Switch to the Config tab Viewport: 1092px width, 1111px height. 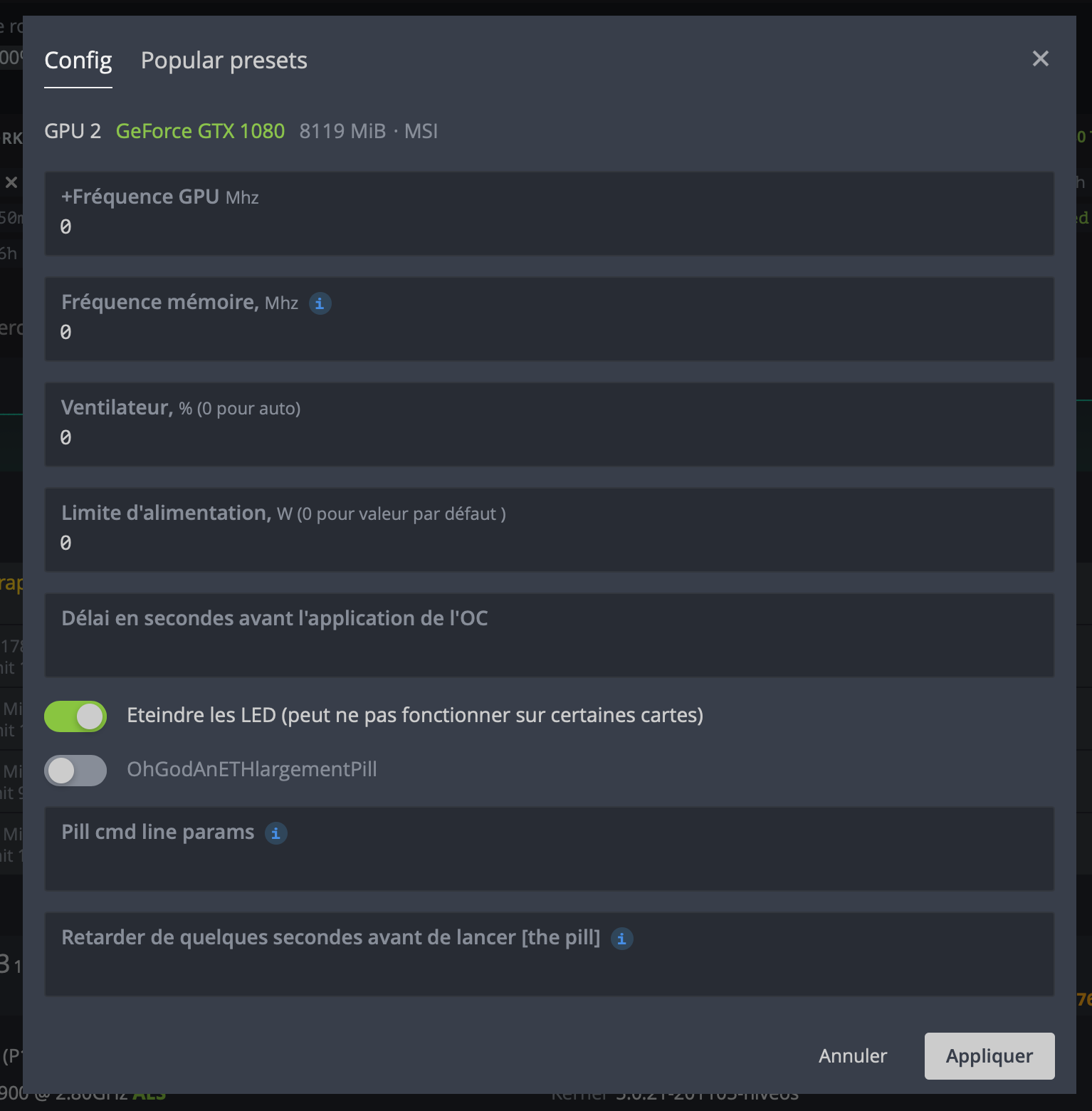coord(78,61)
